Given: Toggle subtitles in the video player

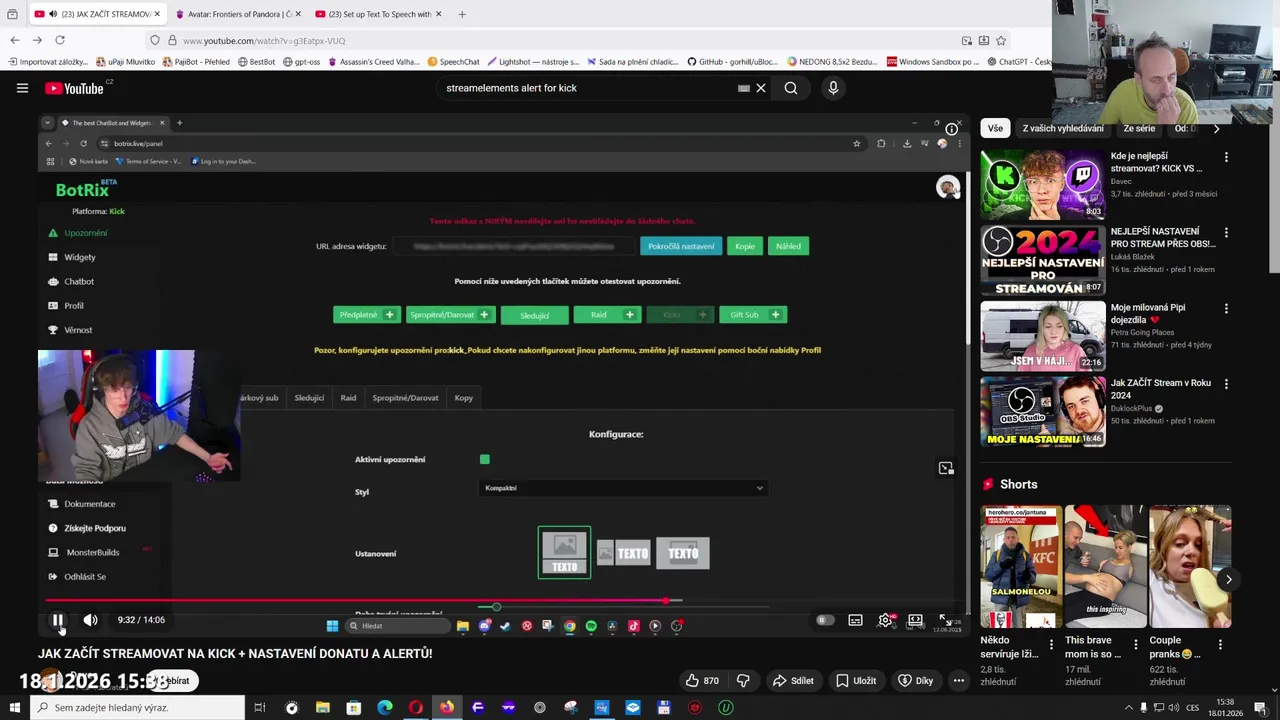Looking at the screenshot, I should 856,620.
